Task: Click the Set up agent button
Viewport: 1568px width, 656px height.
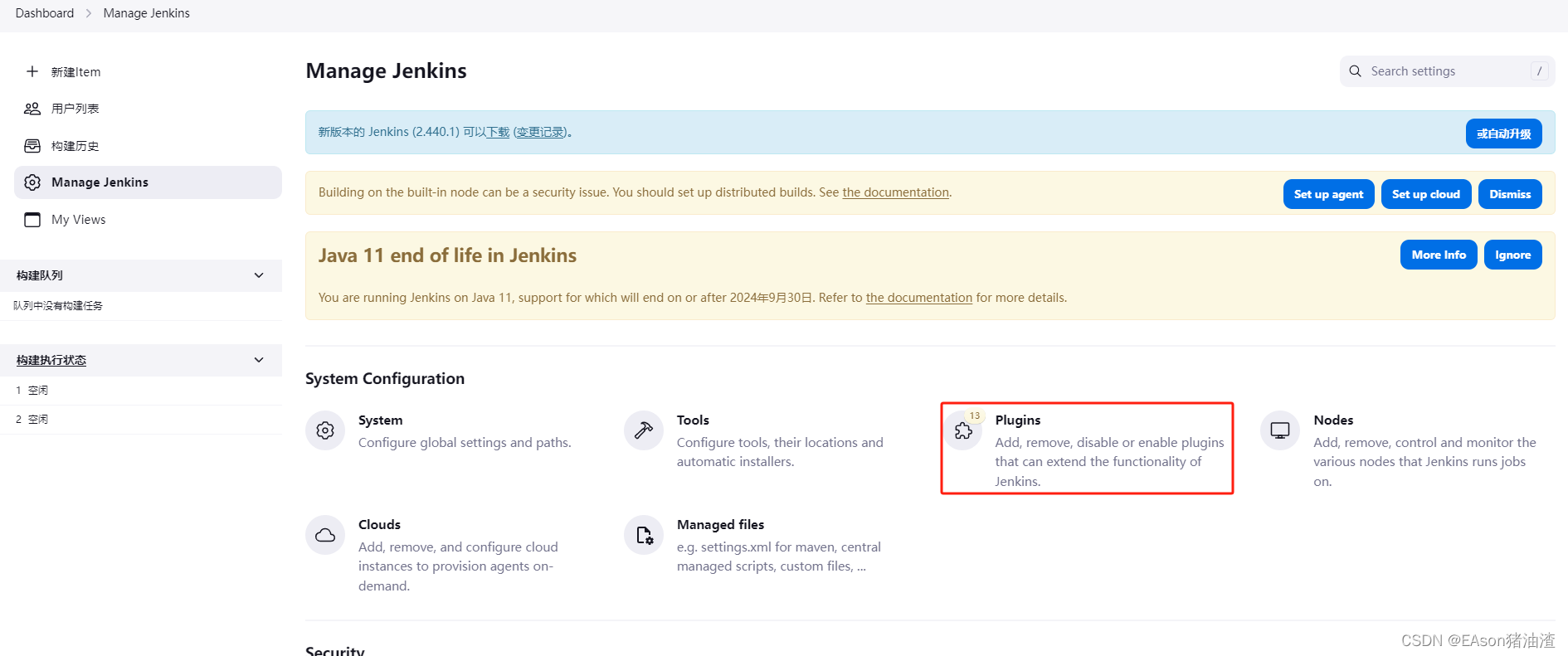Action: [x=1328, y=194]
